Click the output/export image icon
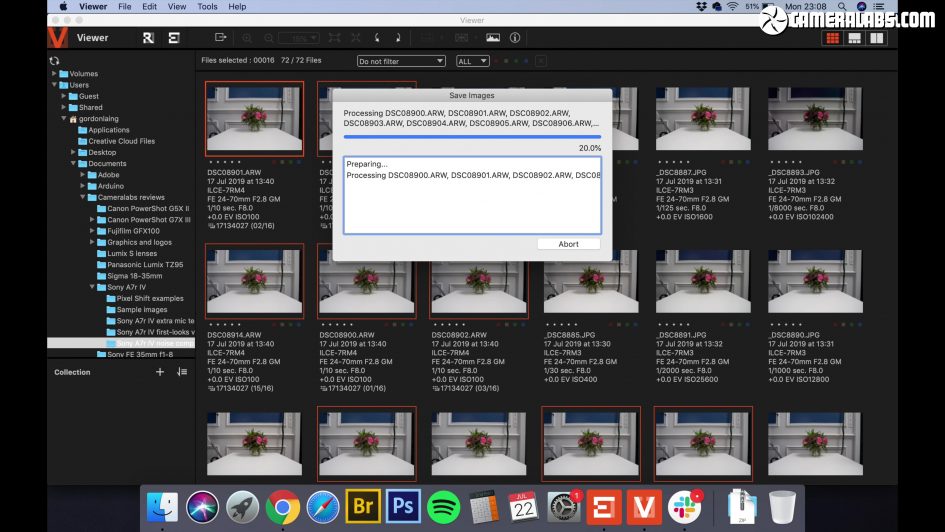This screenshot has width=945, height=532. point(221,37)
